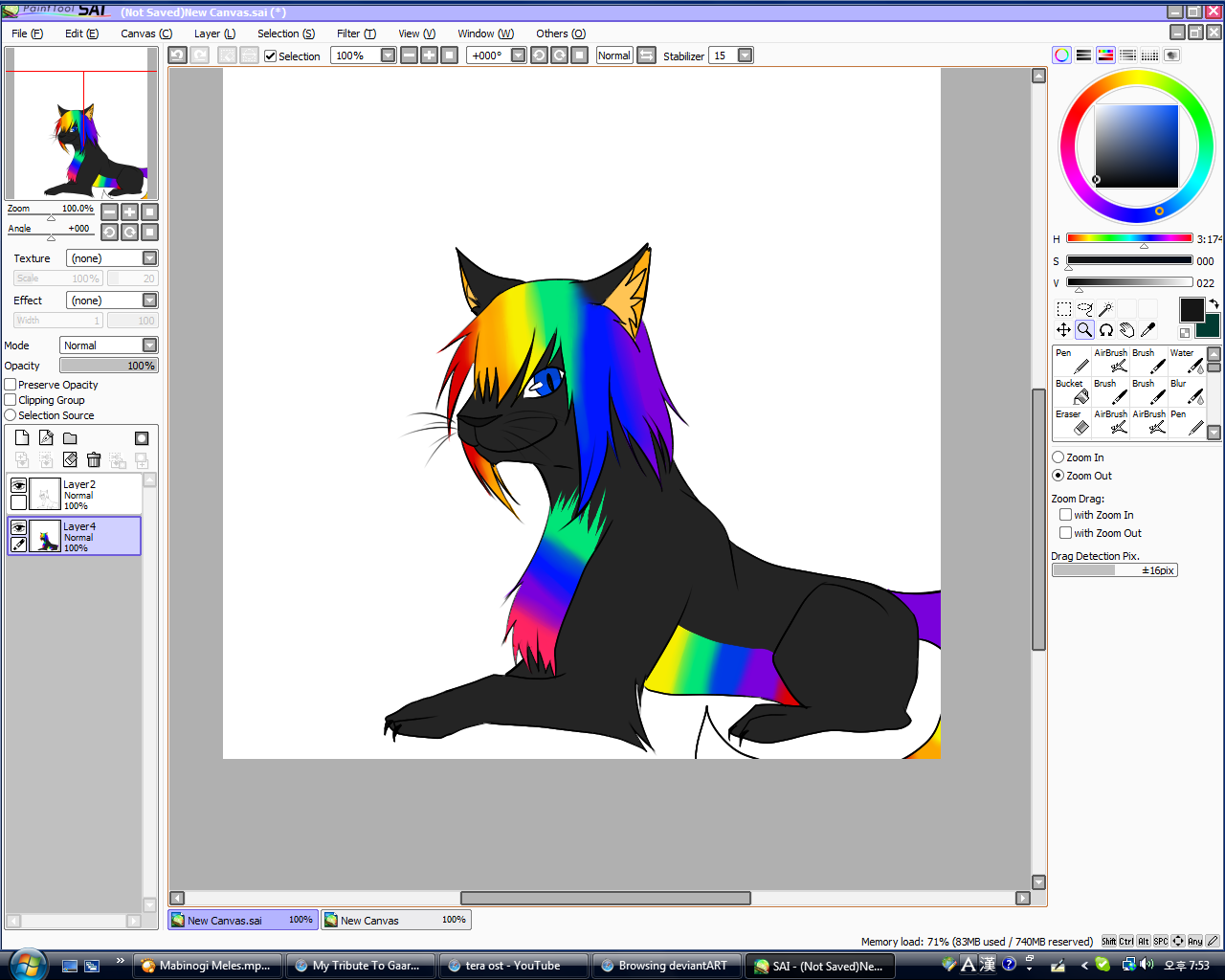The image size is (1225, 980).
Task: Select the Zoom In radio option
Action: 1058,457
